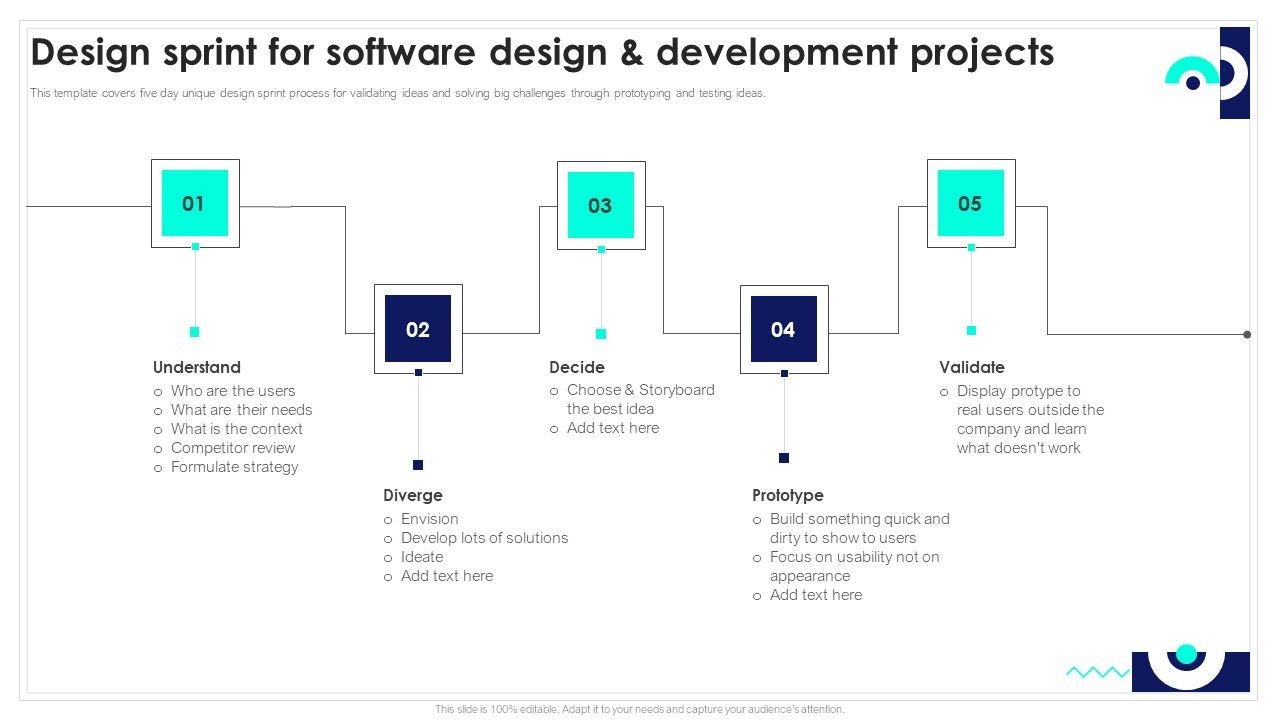Select the navy 04 step box
This screenshot has width=1280, height=720.
[784, 329]
